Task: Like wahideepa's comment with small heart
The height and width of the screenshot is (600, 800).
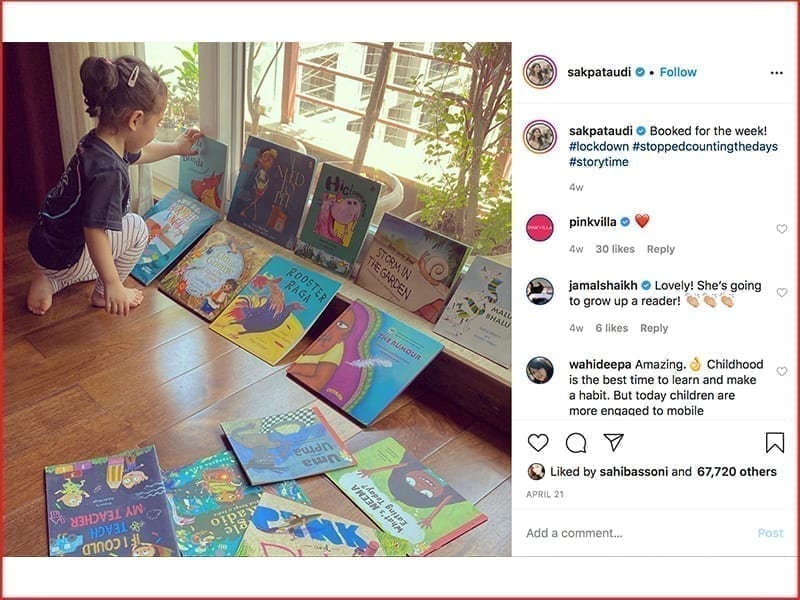Action: coord(782,371)
